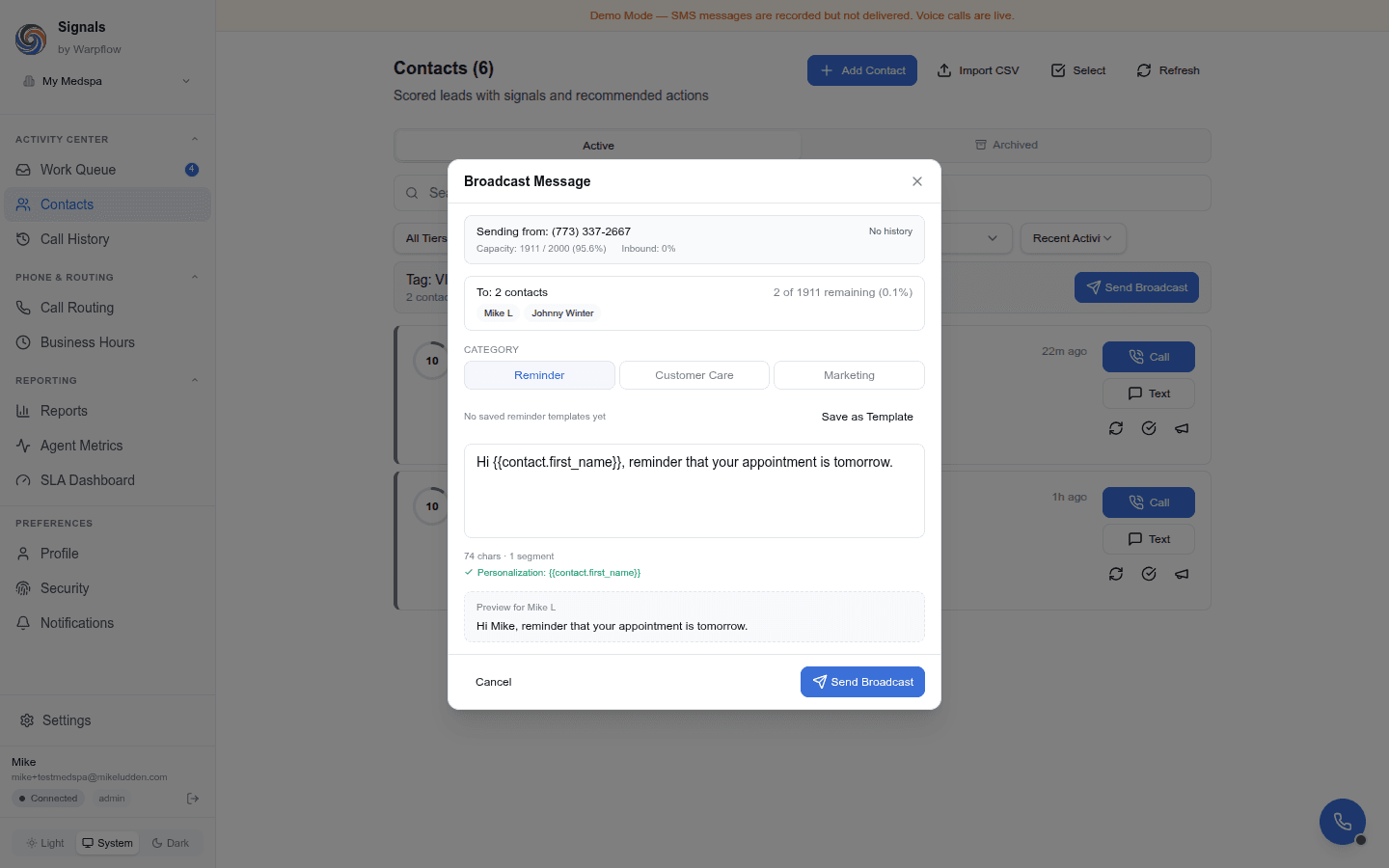Screen dimensions: 1389x868
Task: Open the Recent Activity sort dropdown
Action: click(1073, 237)
